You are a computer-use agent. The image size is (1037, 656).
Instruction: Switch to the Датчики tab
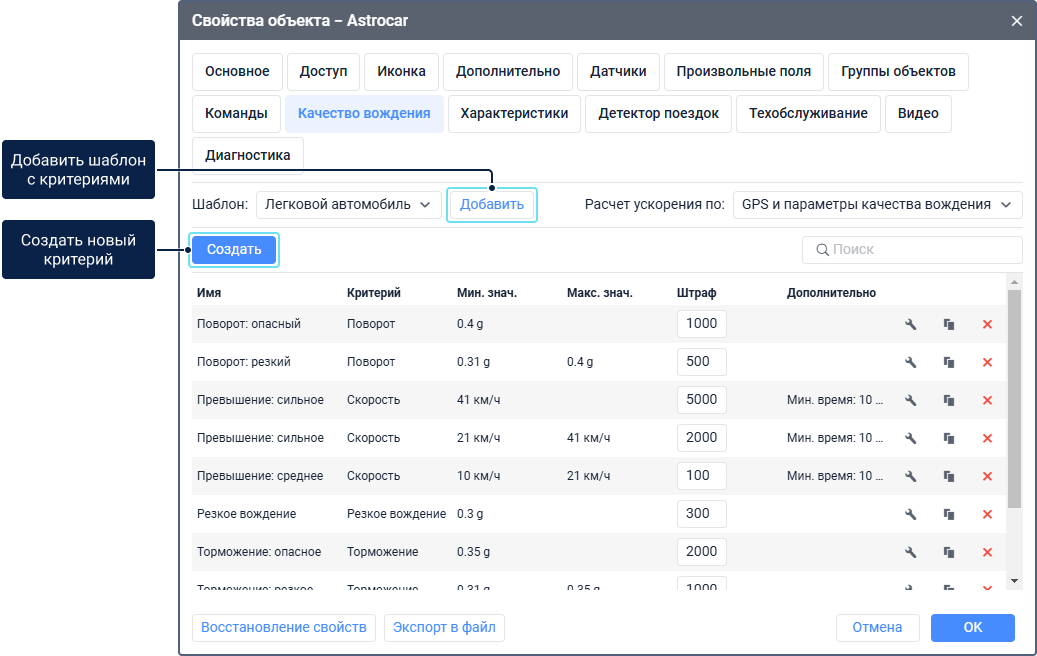[x=618, y=71]
